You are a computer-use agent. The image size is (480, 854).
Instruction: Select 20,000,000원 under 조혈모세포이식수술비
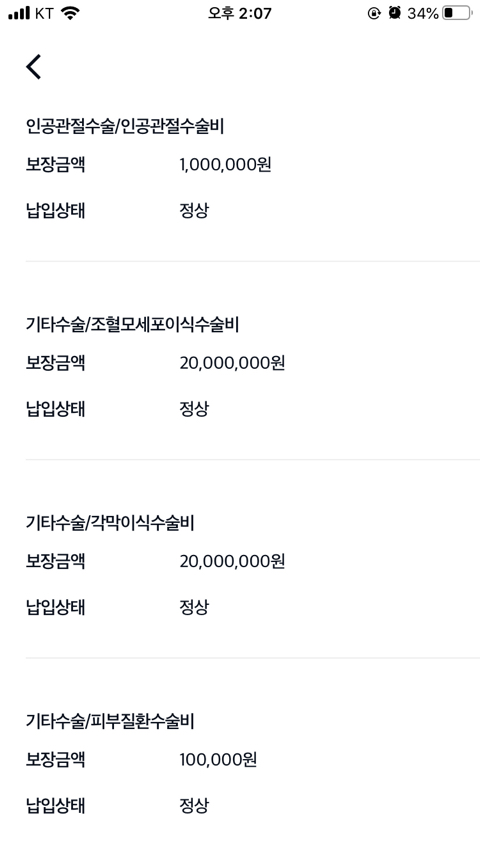tap(233, 363)
